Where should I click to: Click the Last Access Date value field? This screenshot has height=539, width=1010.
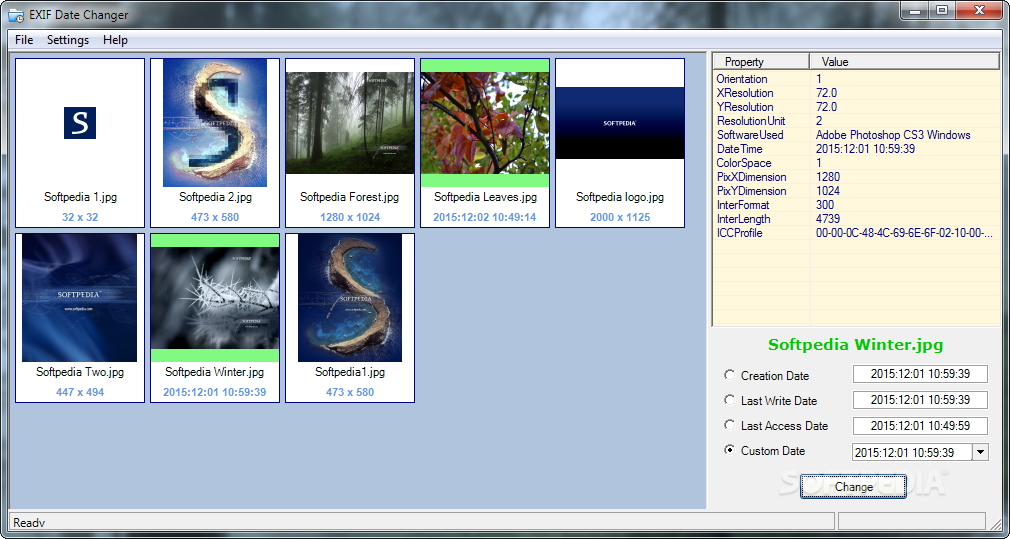(x=920, y=426)
